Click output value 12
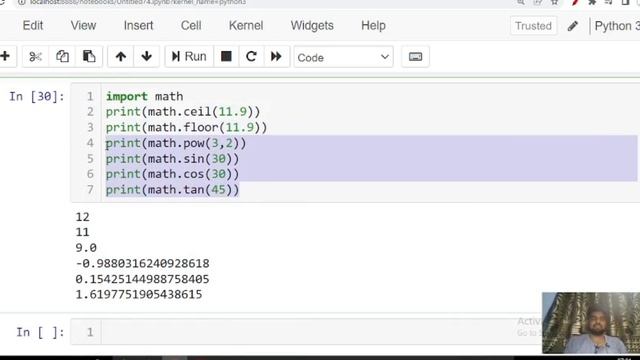 [82, 217]
